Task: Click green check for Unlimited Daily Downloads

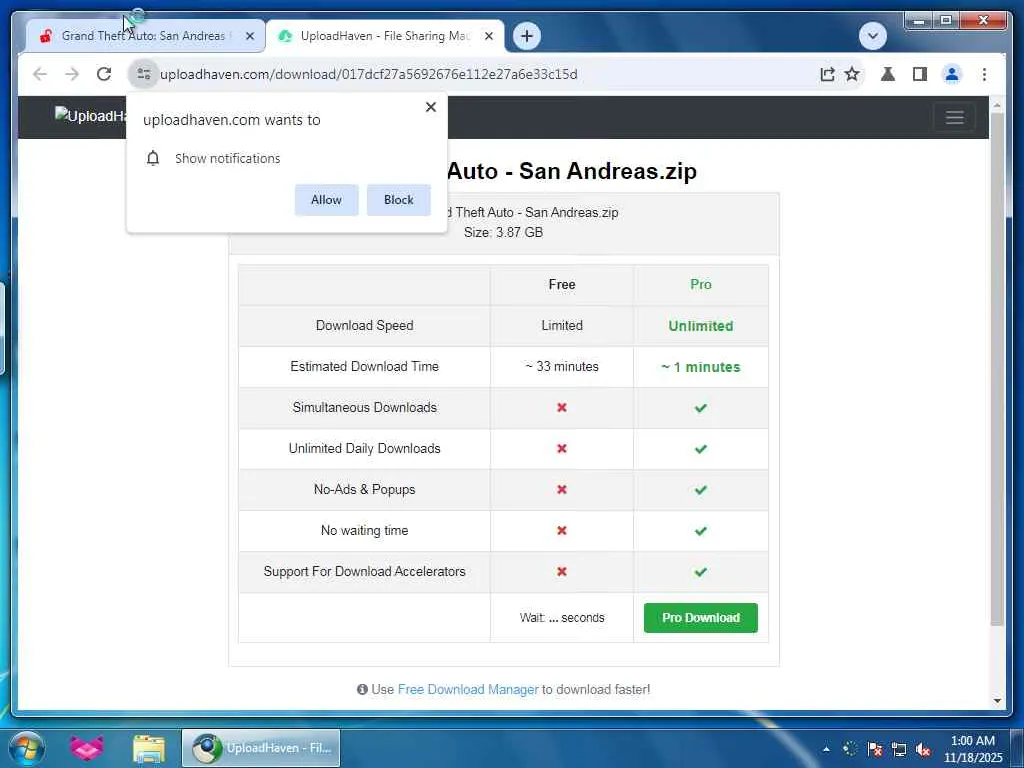Action: pyautogui.click(x=701, y=449)
